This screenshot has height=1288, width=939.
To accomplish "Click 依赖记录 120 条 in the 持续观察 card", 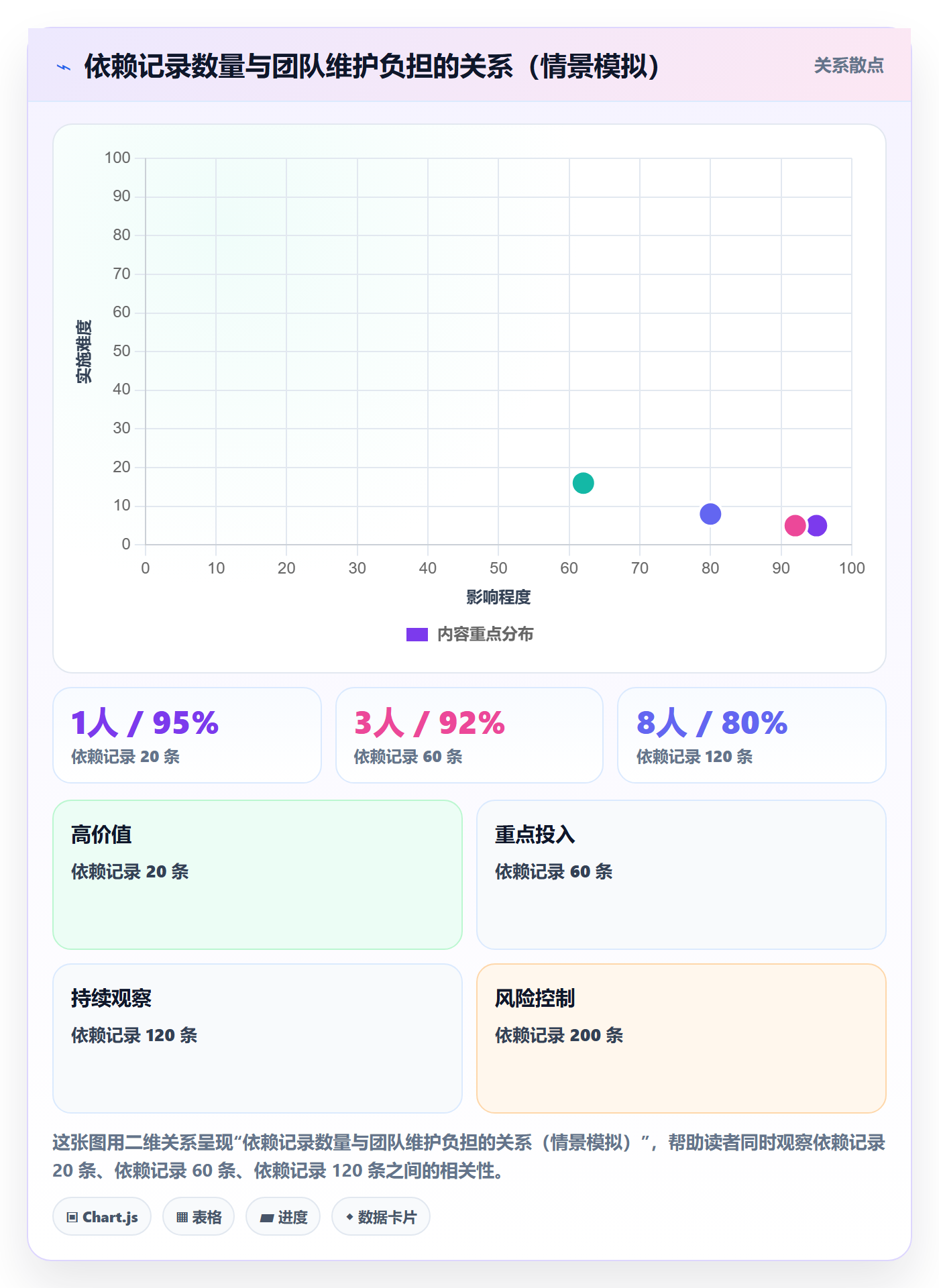I will pyautogui.click(x=134, y=1035).
